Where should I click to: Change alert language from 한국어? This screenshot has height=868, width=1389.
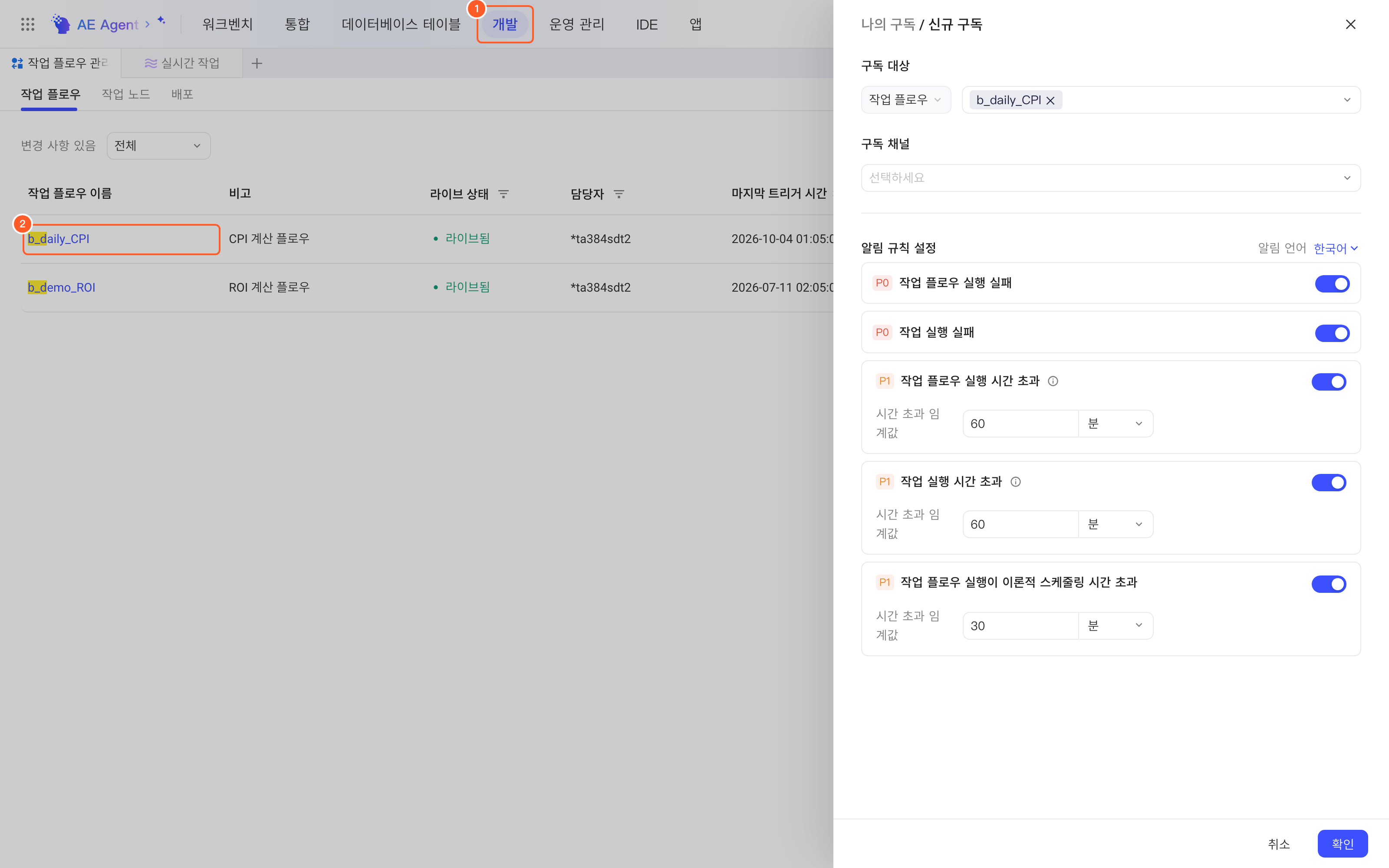pyautogui.click(x=1336, y=249)
